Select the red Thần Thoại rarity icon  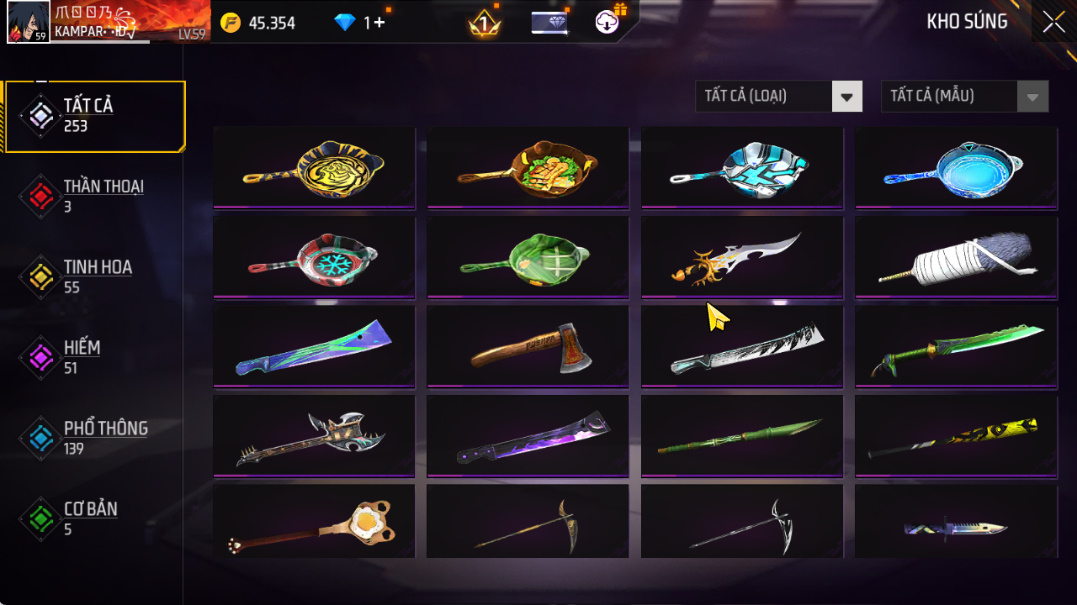pos(41,196)
